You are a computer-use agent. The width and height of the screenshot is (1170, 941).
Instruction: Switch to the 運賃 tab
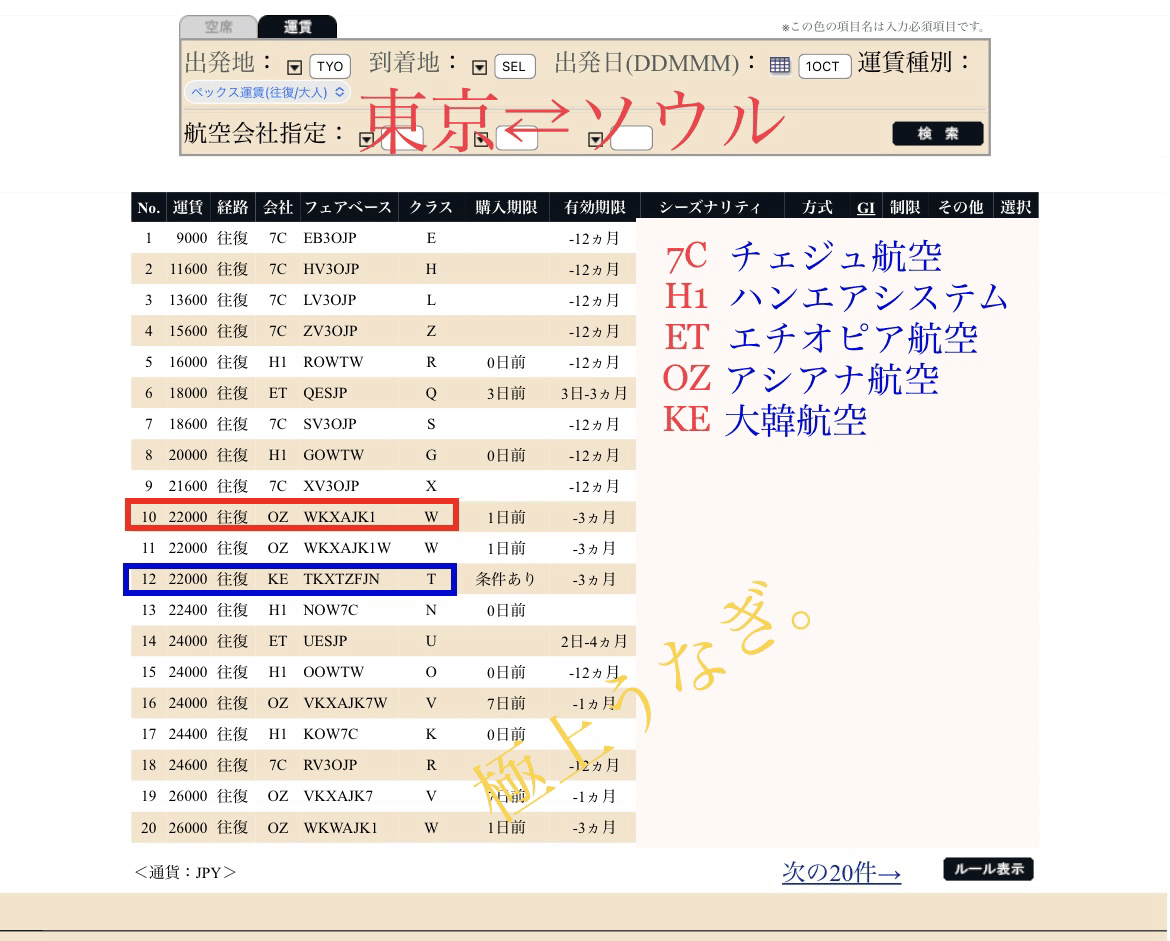point(298,27)
